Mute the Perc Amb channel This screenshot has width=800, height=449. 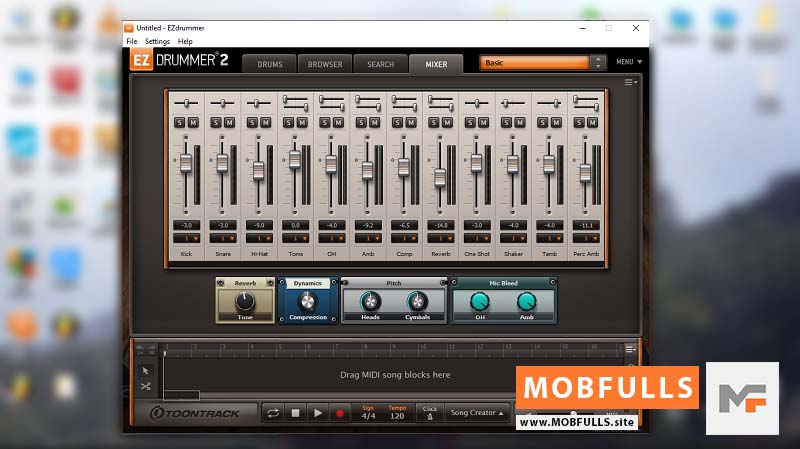coord(592,122)
